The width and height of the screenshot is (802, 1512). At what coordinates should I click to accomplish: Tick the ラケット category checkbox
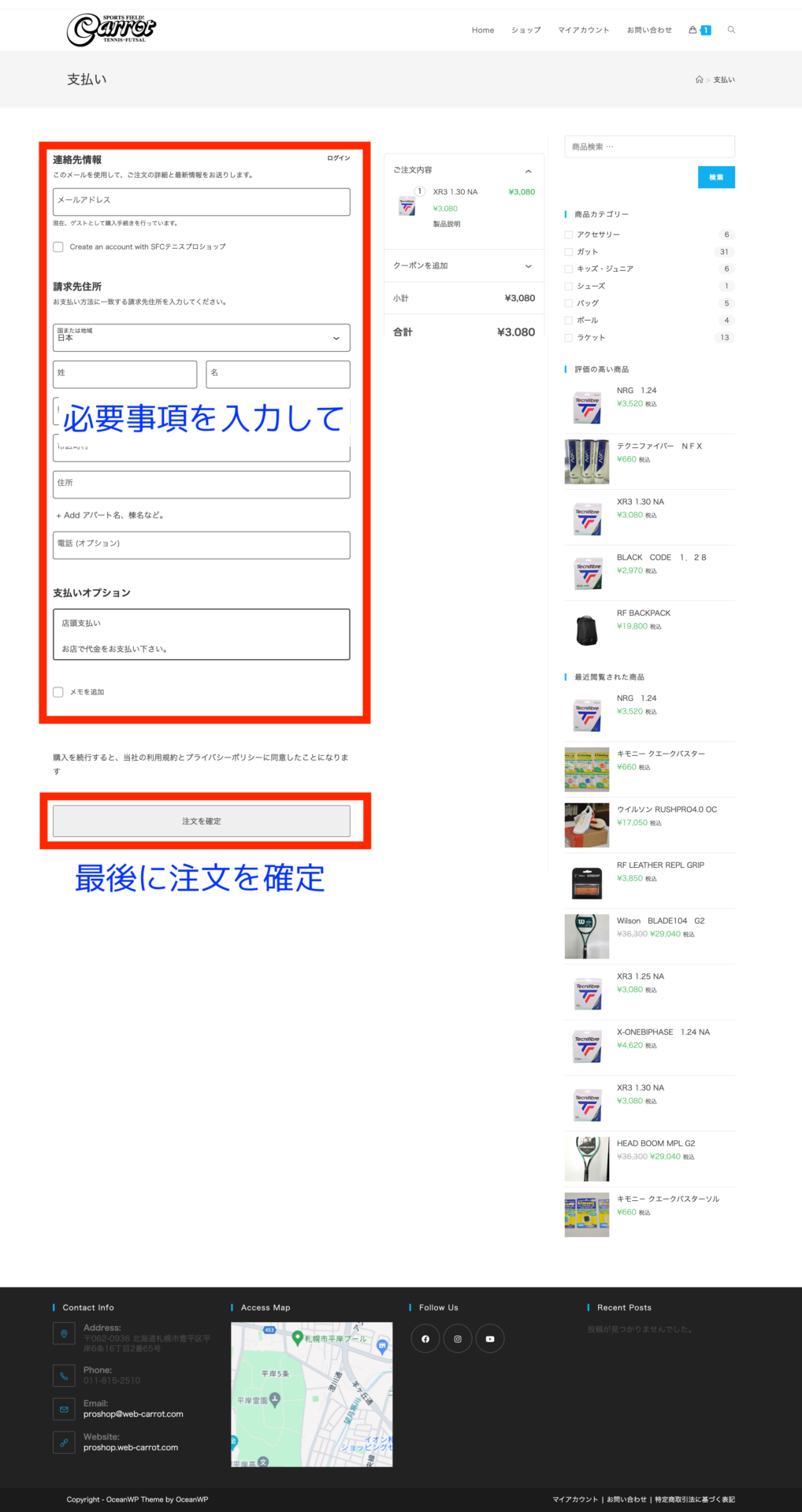click(569, 338)
